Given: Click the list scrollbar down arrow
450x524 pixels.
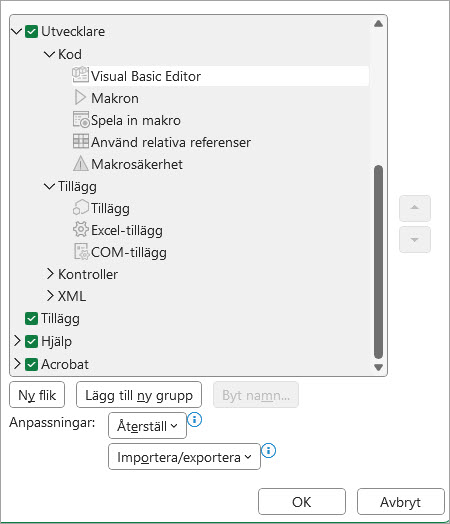Looking at the screenshot, I should [x=379, y=367].
